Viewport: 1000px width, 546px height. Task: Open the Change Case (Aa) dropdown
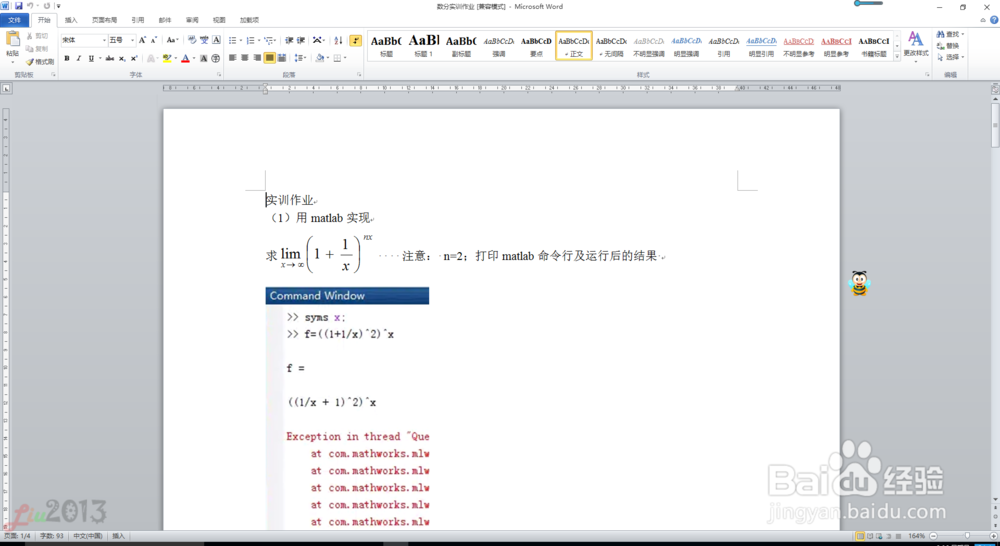(172, 40)
